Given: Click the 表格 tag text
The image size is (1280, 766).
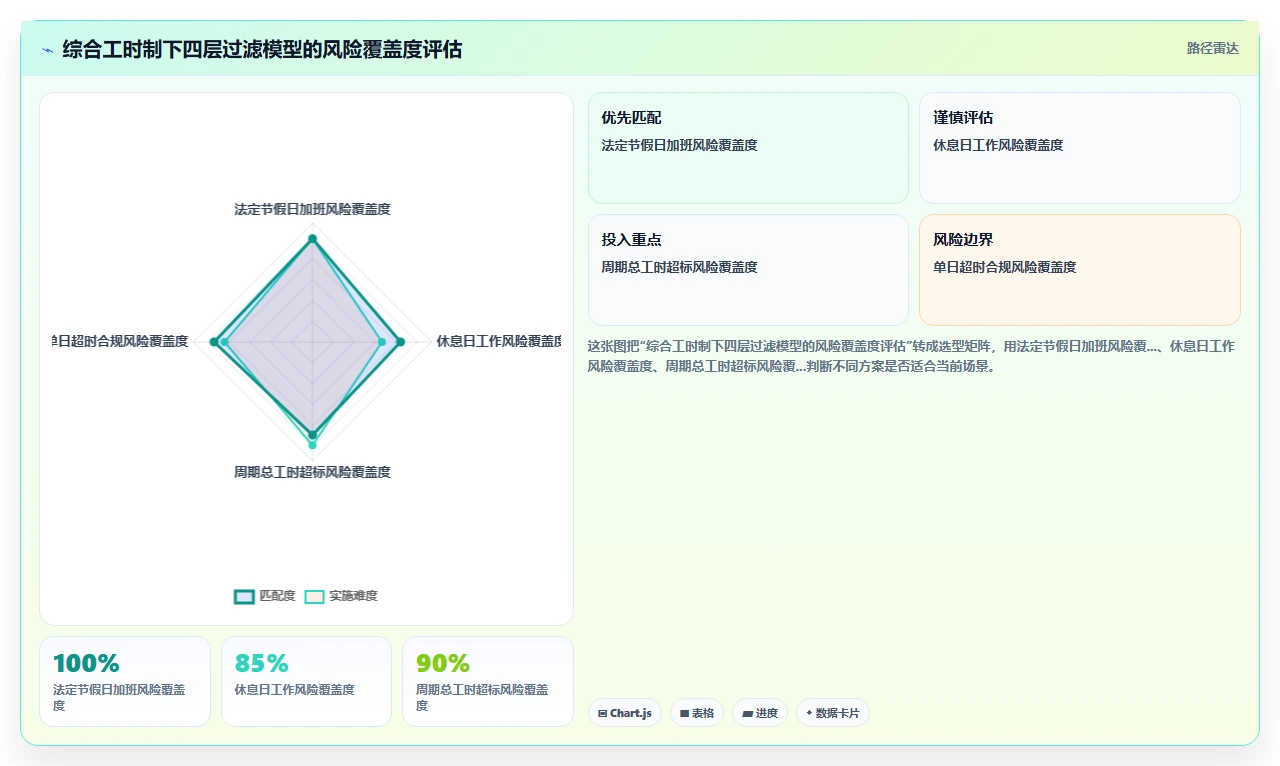Looking at the screenshot, I should click(x=703, y=713).
